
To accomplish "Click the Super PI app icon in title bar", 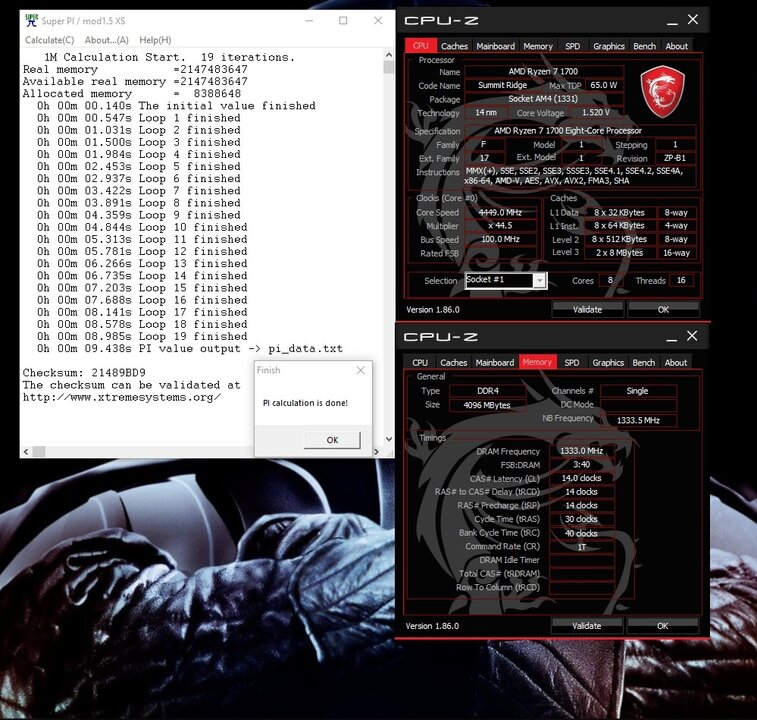I will pyautogui.click(x=31, y=20).
